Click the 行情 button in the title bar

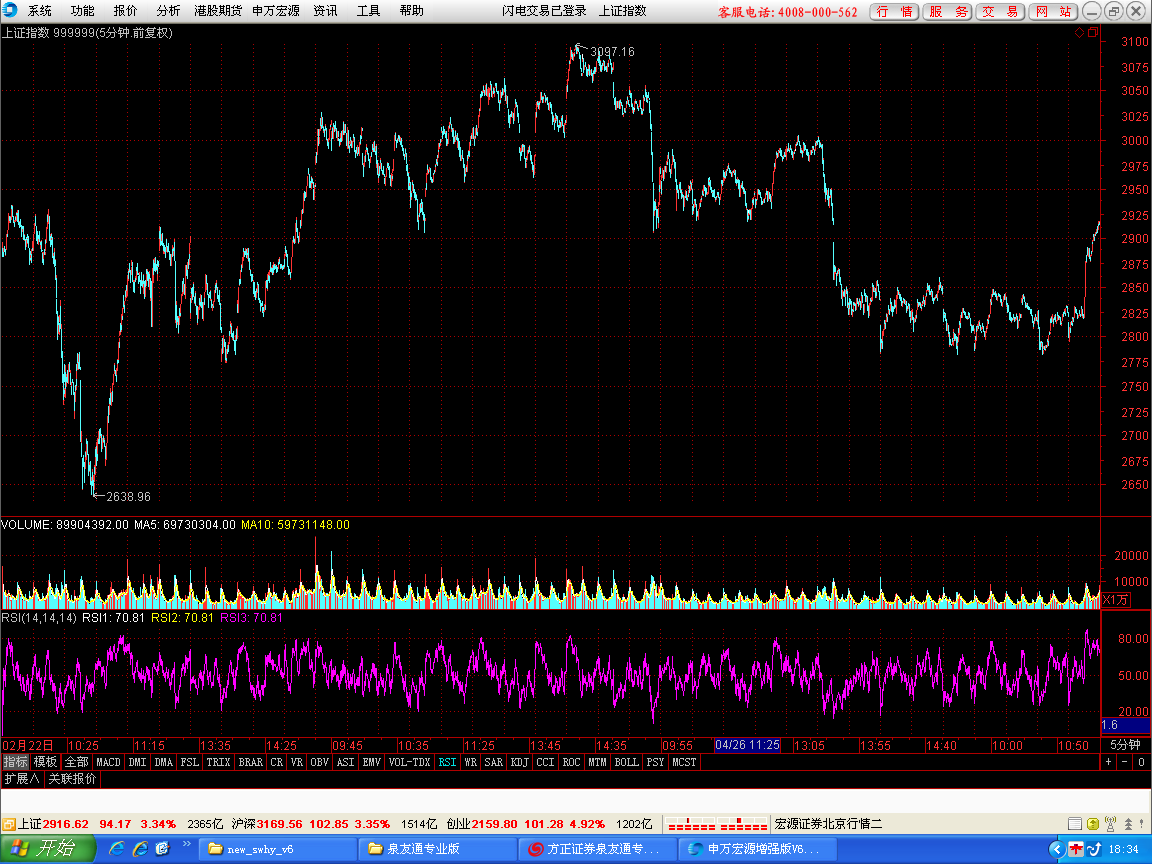point(894,12)
